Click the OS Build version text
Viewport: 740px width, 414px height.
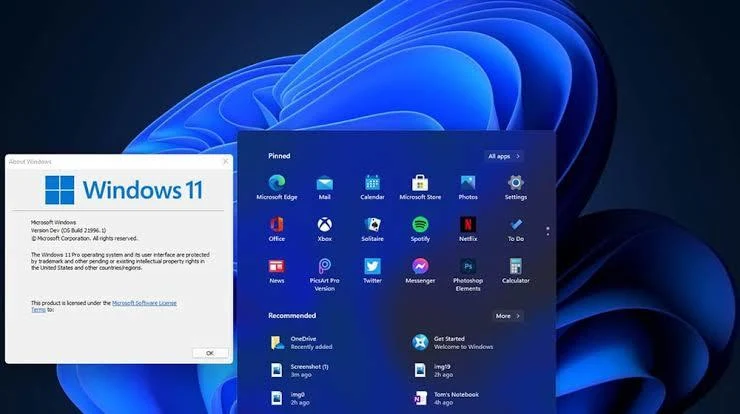click(x=68, y=230)
